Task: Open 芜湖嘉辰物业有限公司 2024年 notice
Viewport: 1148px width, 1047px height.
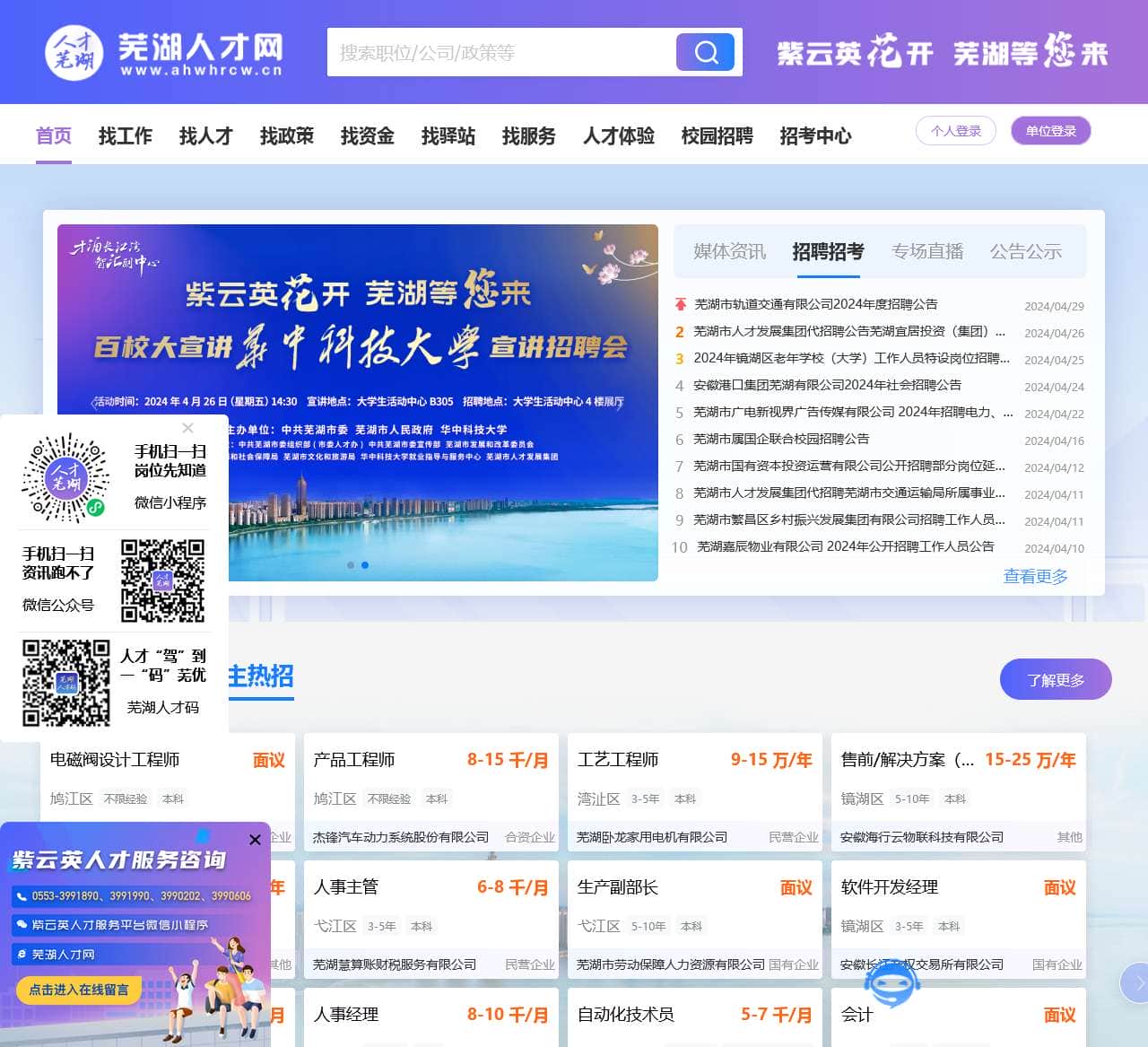Action: tap(846, 546)
